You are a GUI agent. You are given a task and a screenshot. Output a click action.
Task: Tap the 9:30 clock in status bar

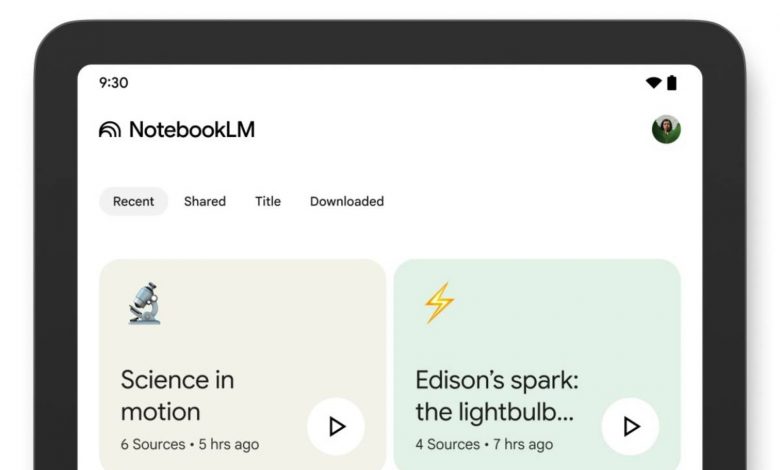[x=113, y=83]
